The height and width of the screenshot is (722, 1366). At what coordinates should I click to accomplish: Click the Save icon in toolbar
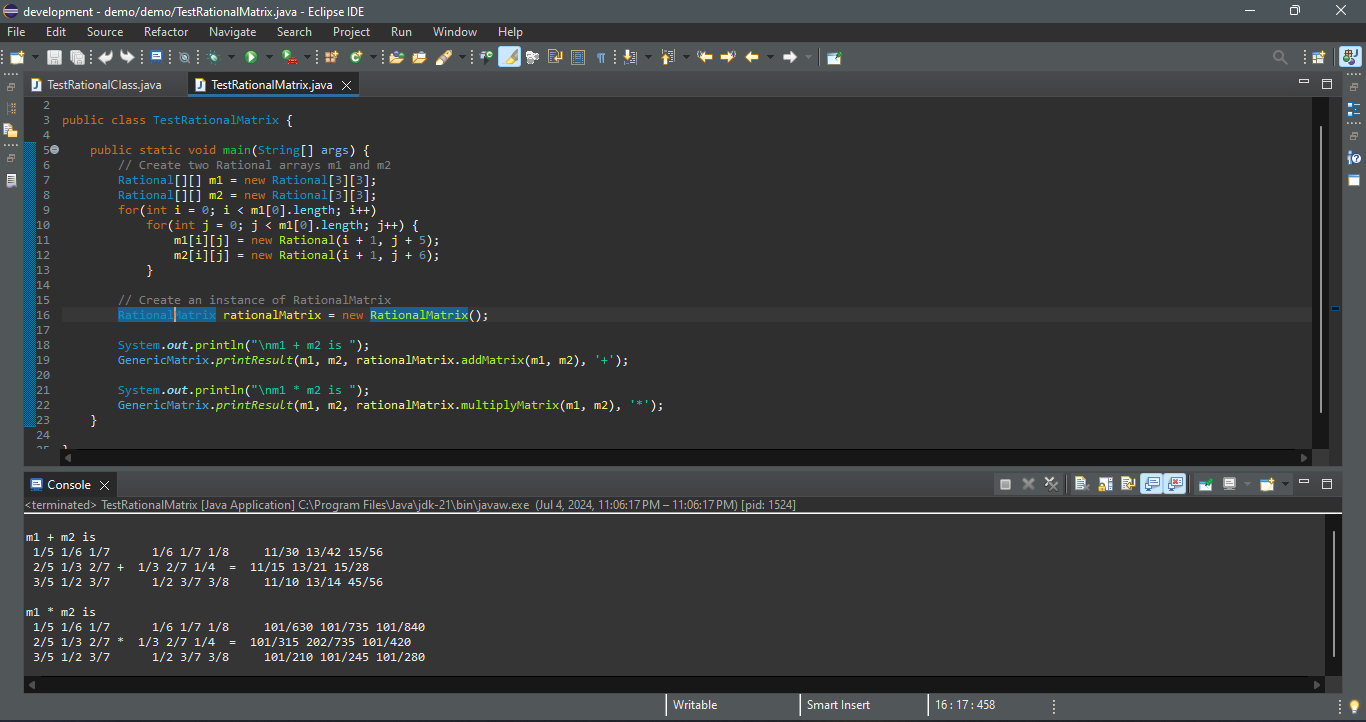(x=54, y=57)
